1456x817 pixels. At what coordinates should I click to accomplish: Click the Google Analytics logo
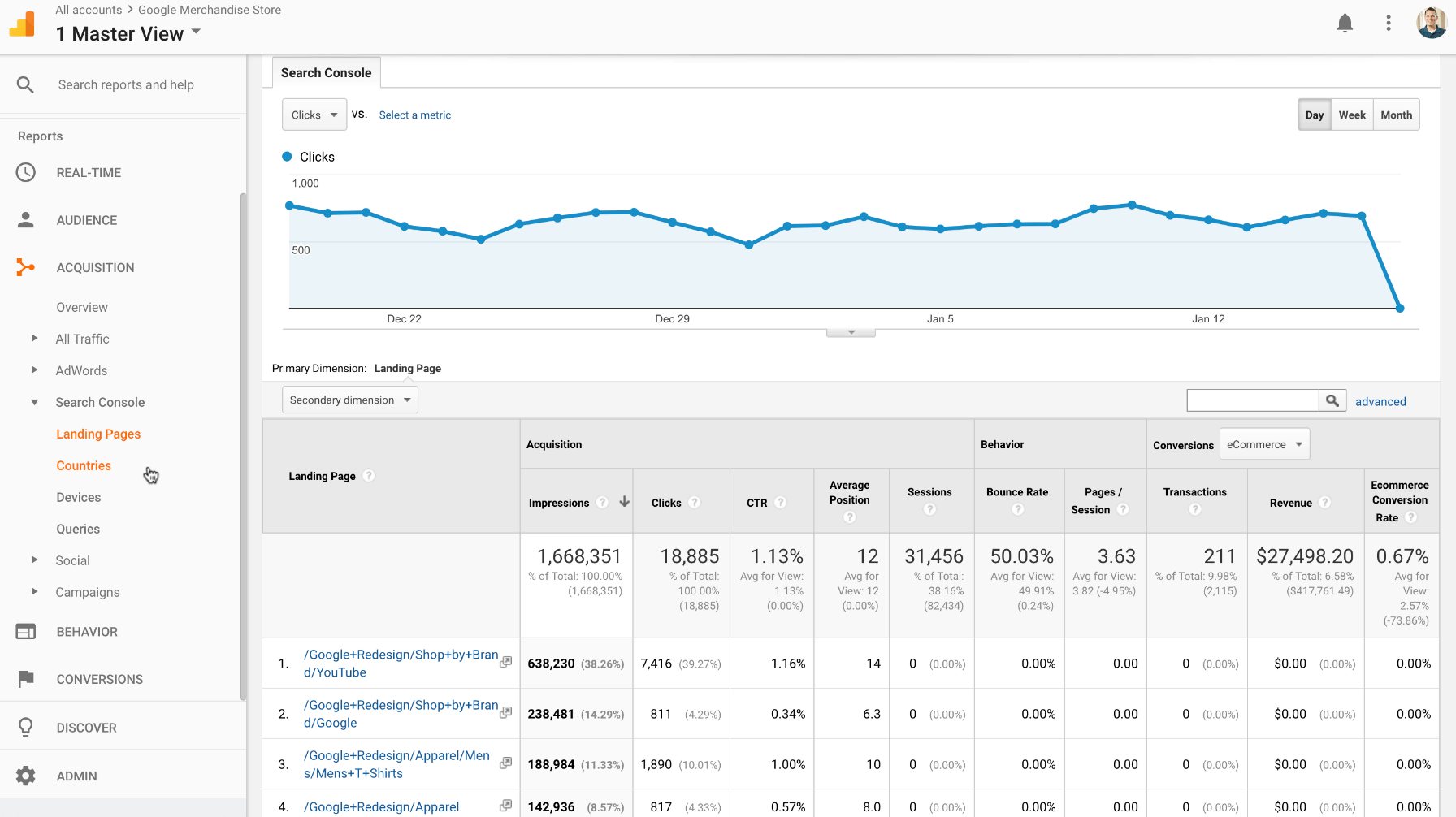tap(22, 24)
